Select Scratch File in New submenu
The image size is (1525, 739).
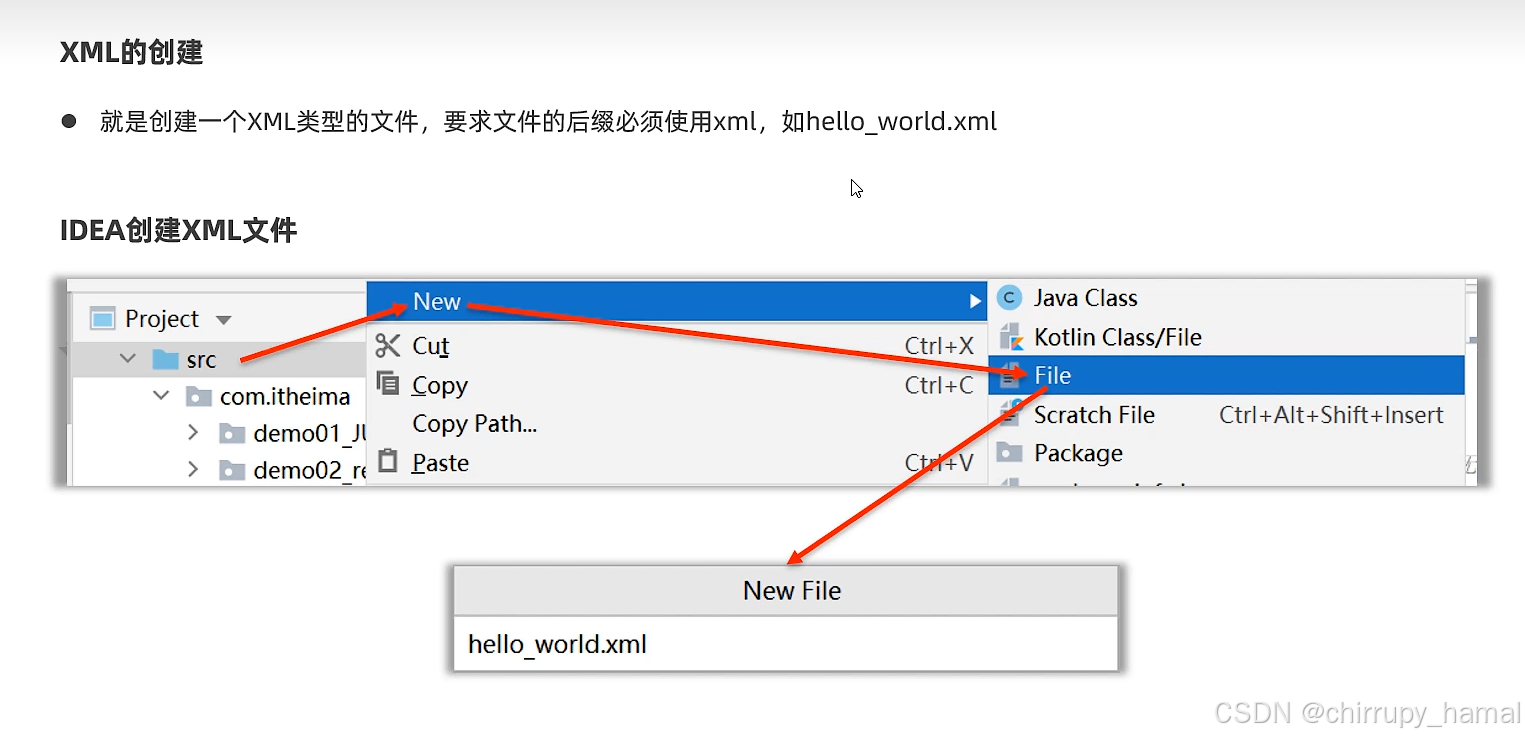pyautogui.click(x=1226, y=414)
